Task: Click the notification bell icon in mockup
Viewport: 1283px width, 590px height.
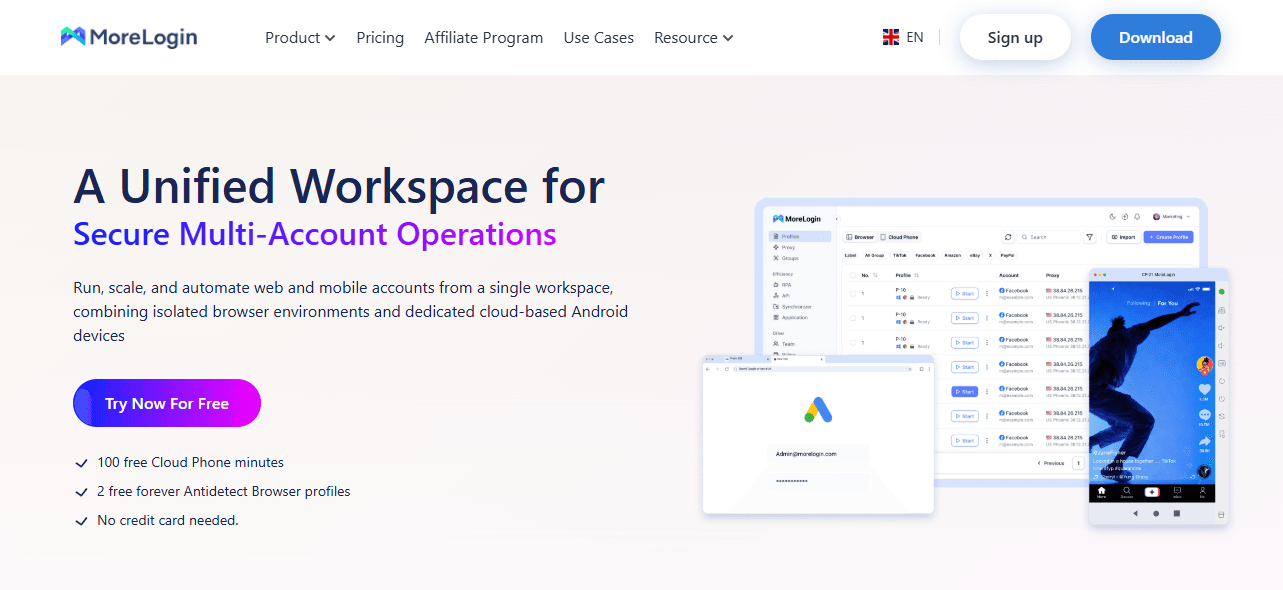Action: click(x=1137, y=216)
